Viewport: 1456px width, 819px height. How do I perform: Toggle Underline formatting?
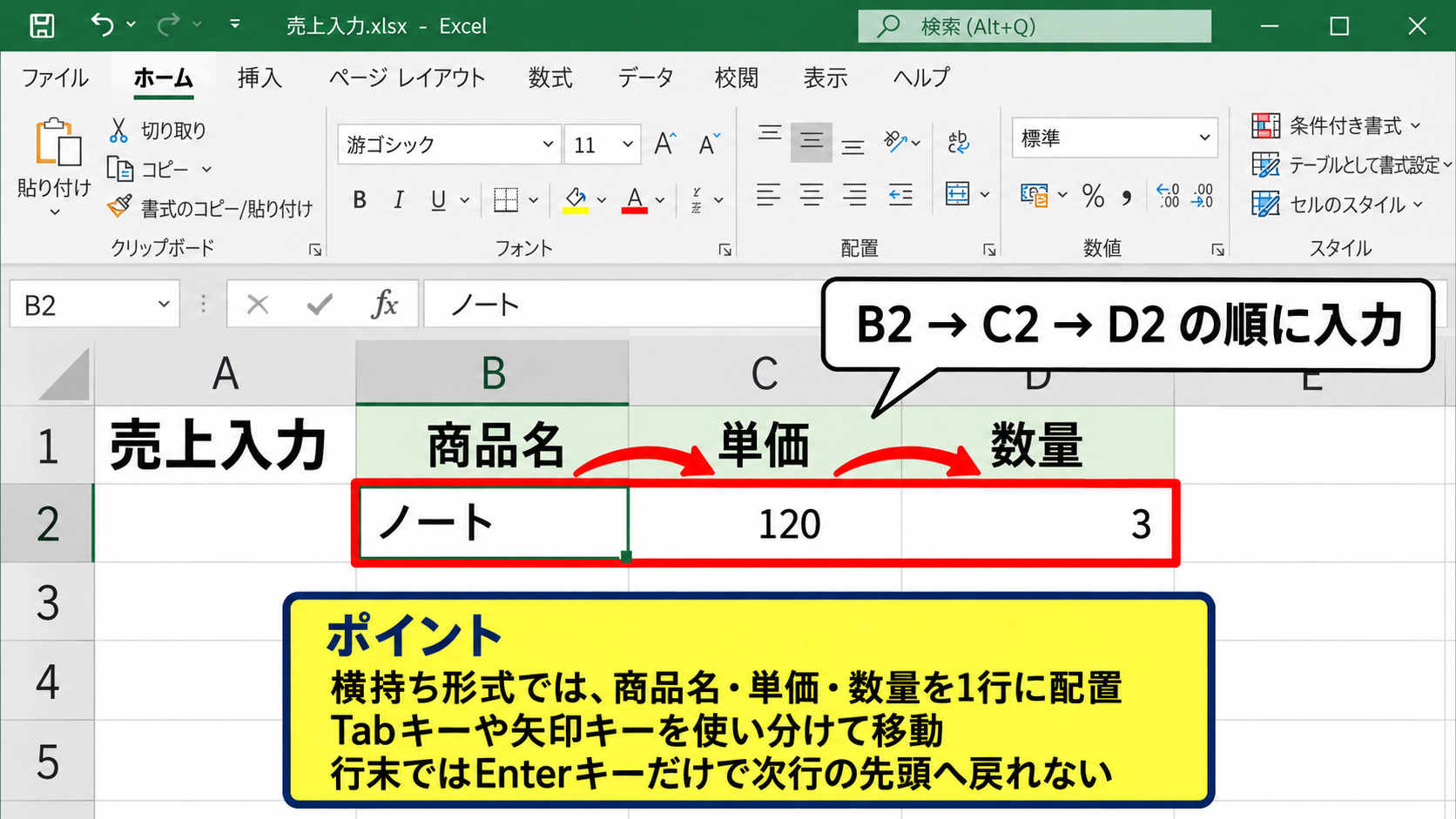point(438,200)
